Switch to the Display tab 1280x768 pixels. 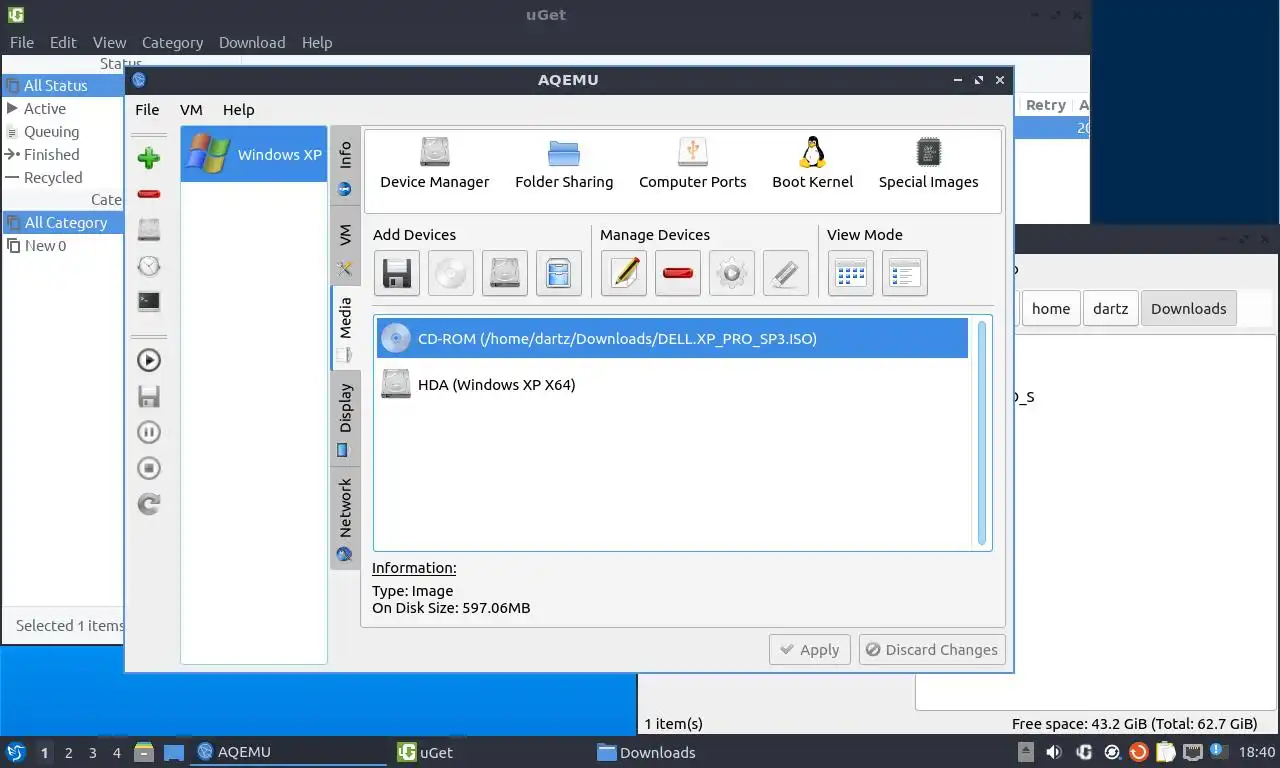pyautogui.click(x=345, y=419)
